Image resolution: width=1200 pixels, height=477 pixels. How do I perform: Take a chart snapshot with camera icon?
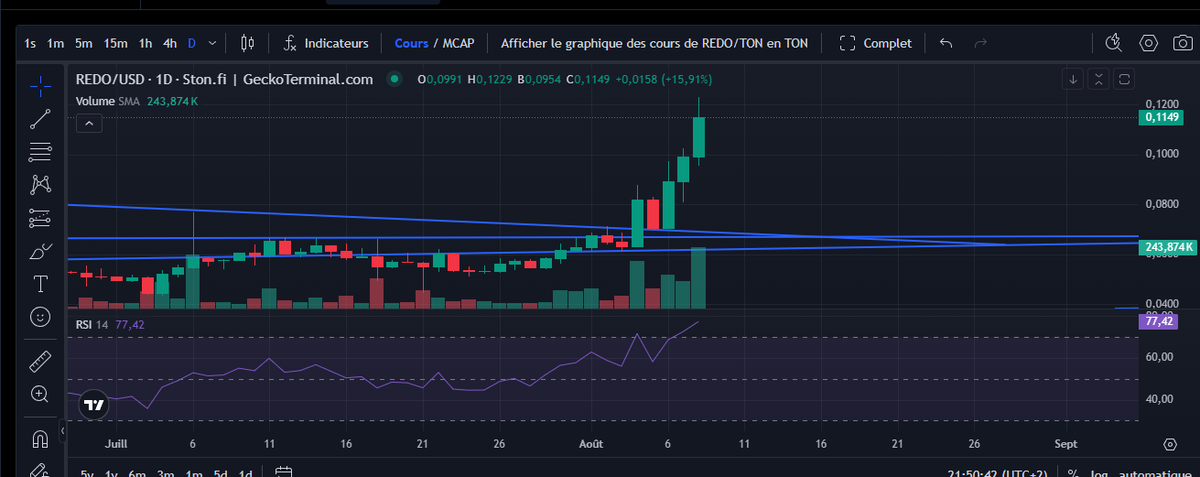[x=1182, y=43]
